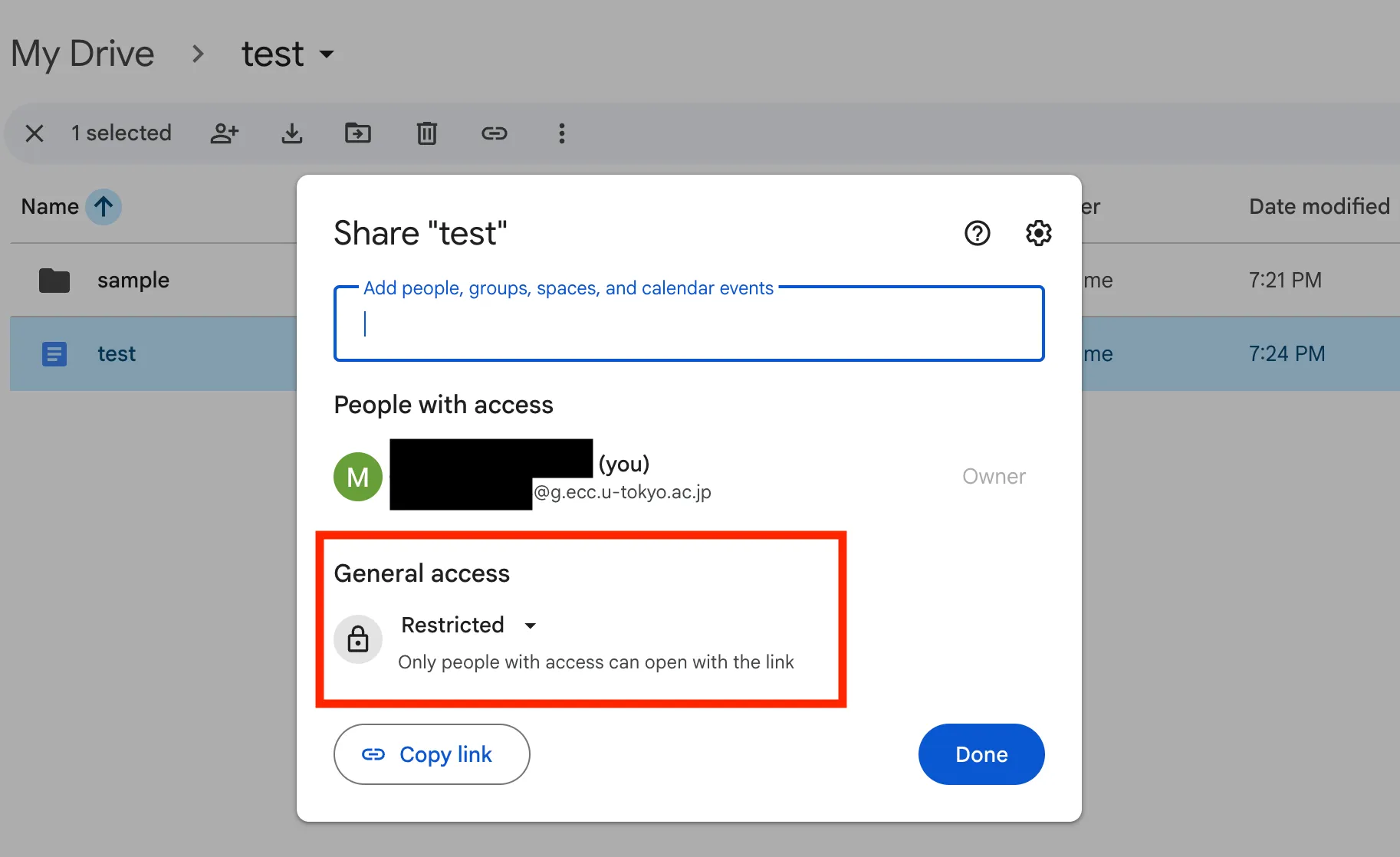Expand the Restricted access dropdown
The height and width of the screenshot is (857, 1400).
tap(468, 626)
